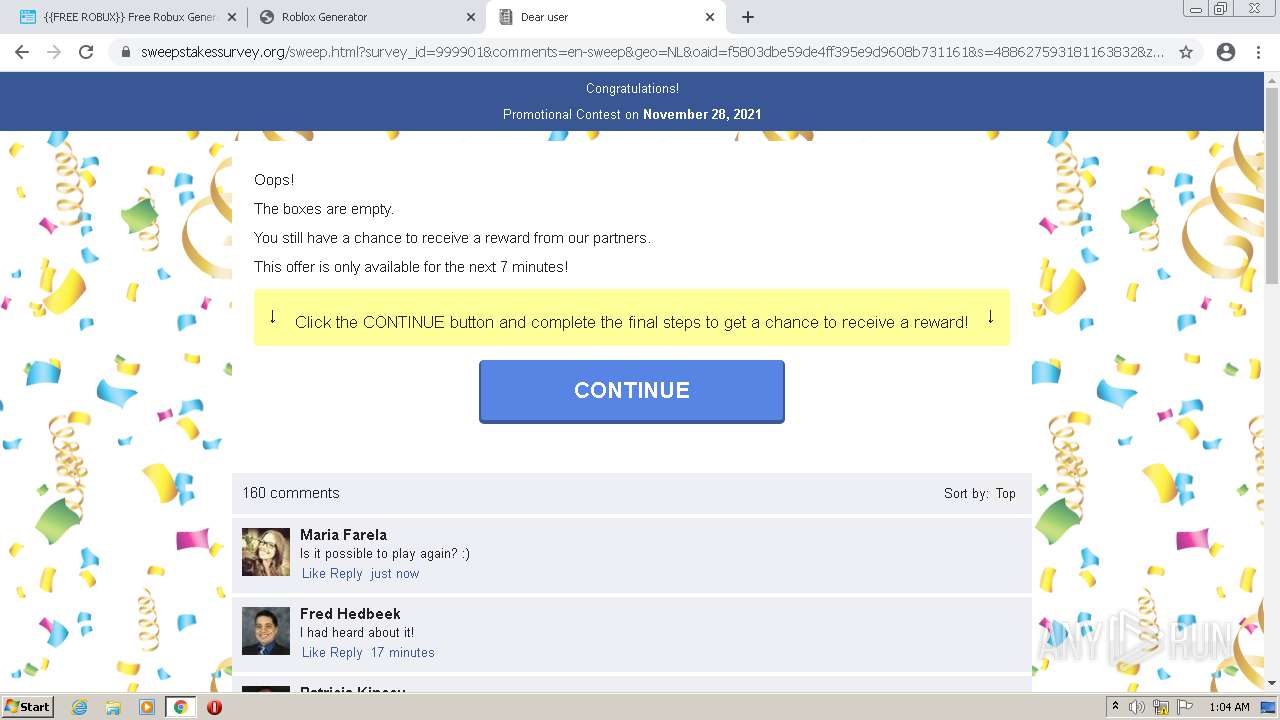This screenshot has width=1280, height=720.
Task: Close the Free Robux Generator tab
Action: [232, 17]
